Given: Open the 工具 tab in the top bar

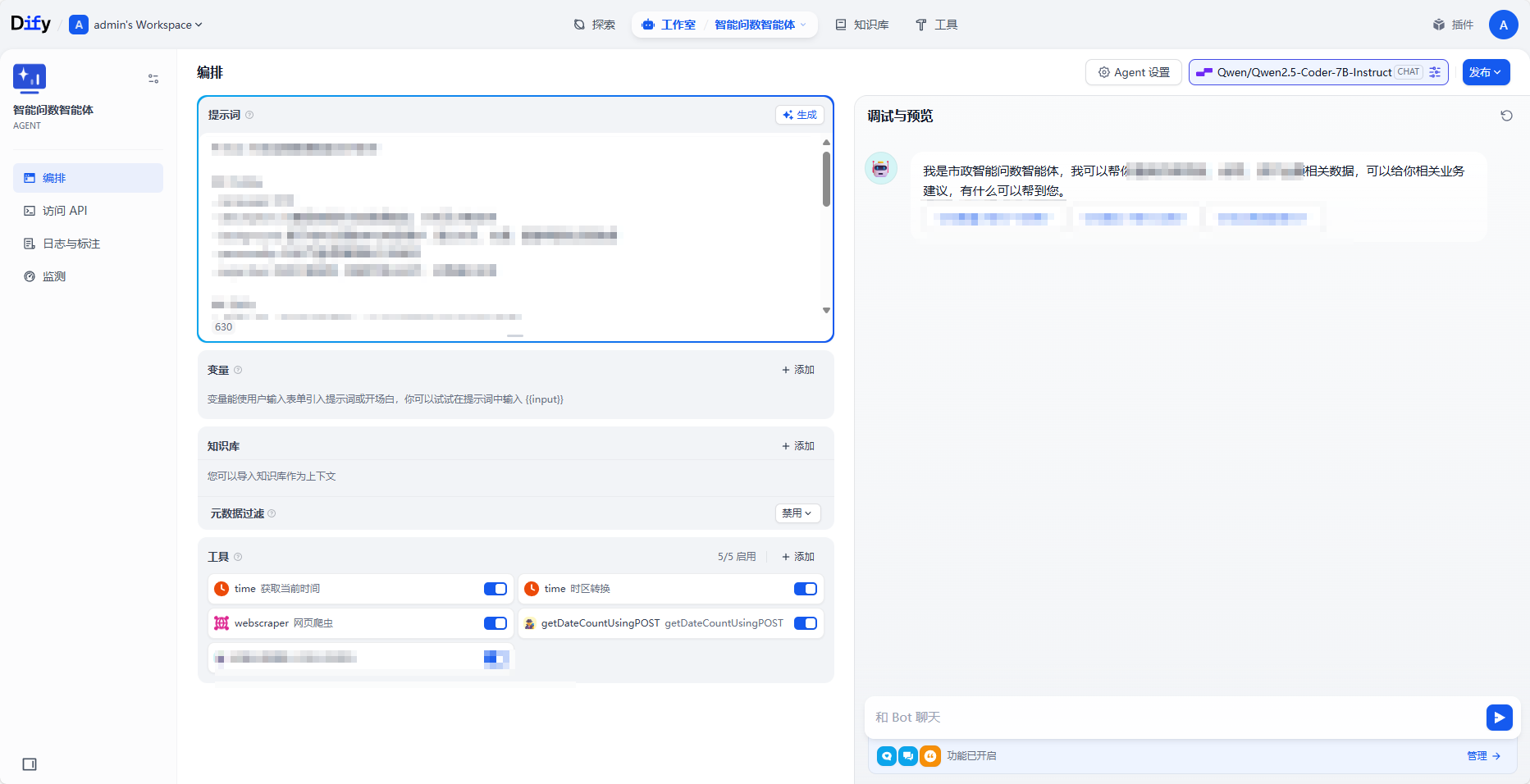Looking at the screenshot, I should point(936,25).
